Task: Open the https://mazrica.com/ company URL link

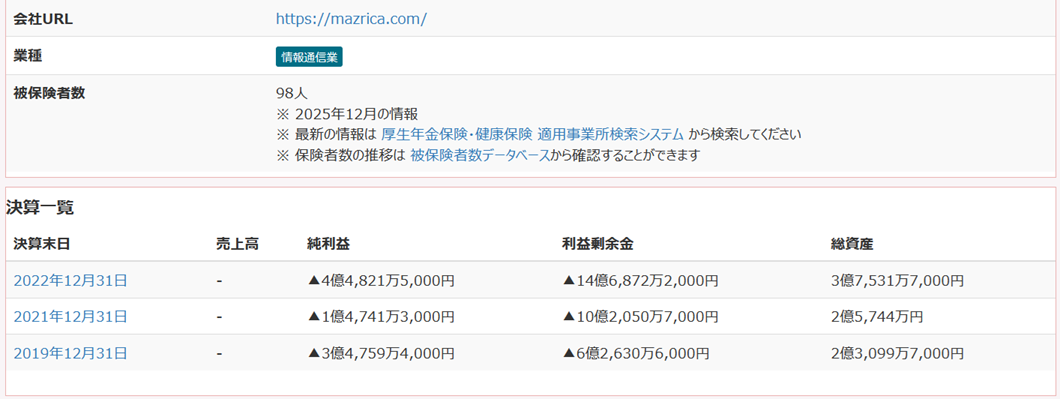Action: (351, 19)
